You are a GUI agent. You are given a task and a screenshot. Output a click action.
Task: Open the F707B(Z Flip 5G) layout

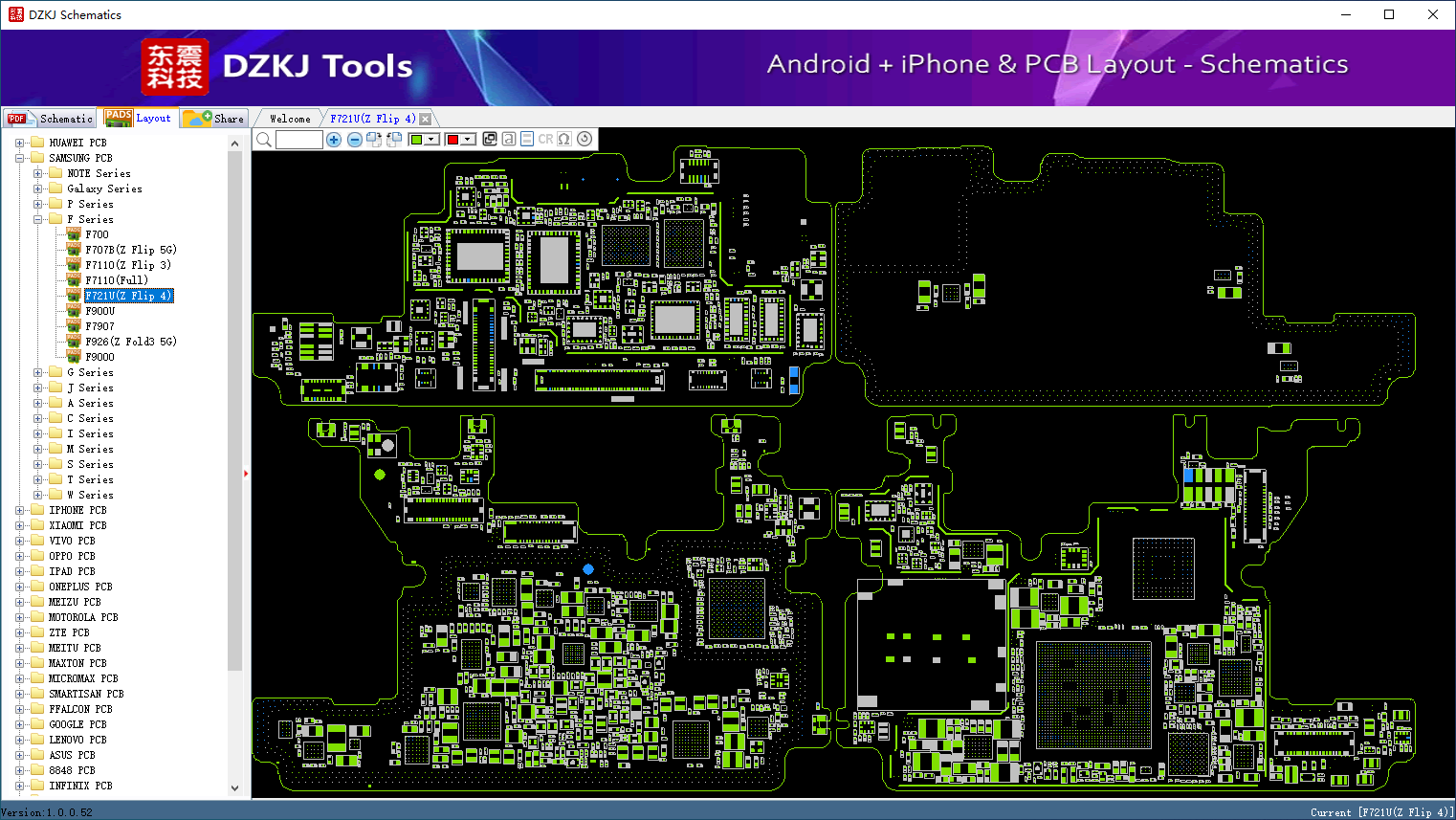[x=131, y=250]
